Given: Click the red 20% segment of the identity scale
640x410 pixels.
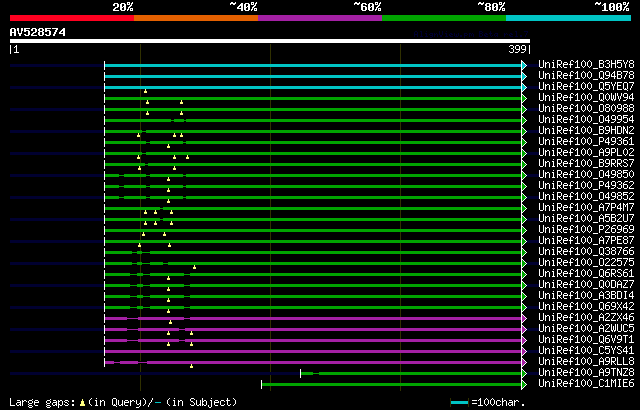Looking at the screenshot, I should [72, 18].
